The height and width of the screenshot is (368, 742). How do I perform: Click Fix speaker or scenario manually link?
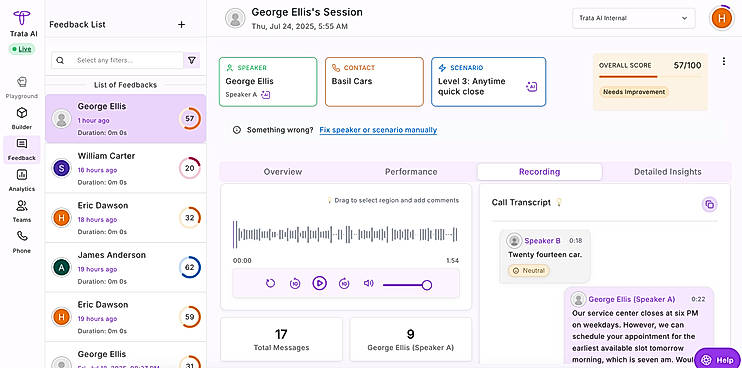[378, 130]
